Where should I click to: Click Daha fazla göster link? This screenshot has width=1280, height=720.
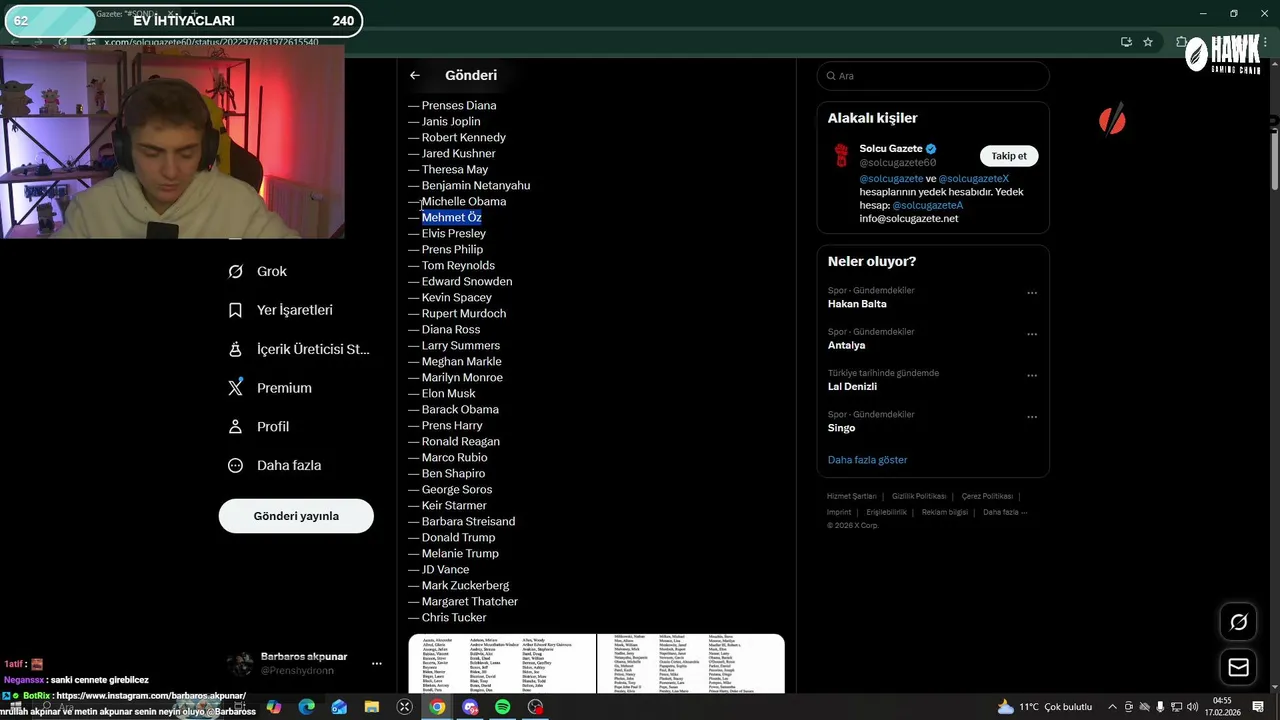(867, 460)
